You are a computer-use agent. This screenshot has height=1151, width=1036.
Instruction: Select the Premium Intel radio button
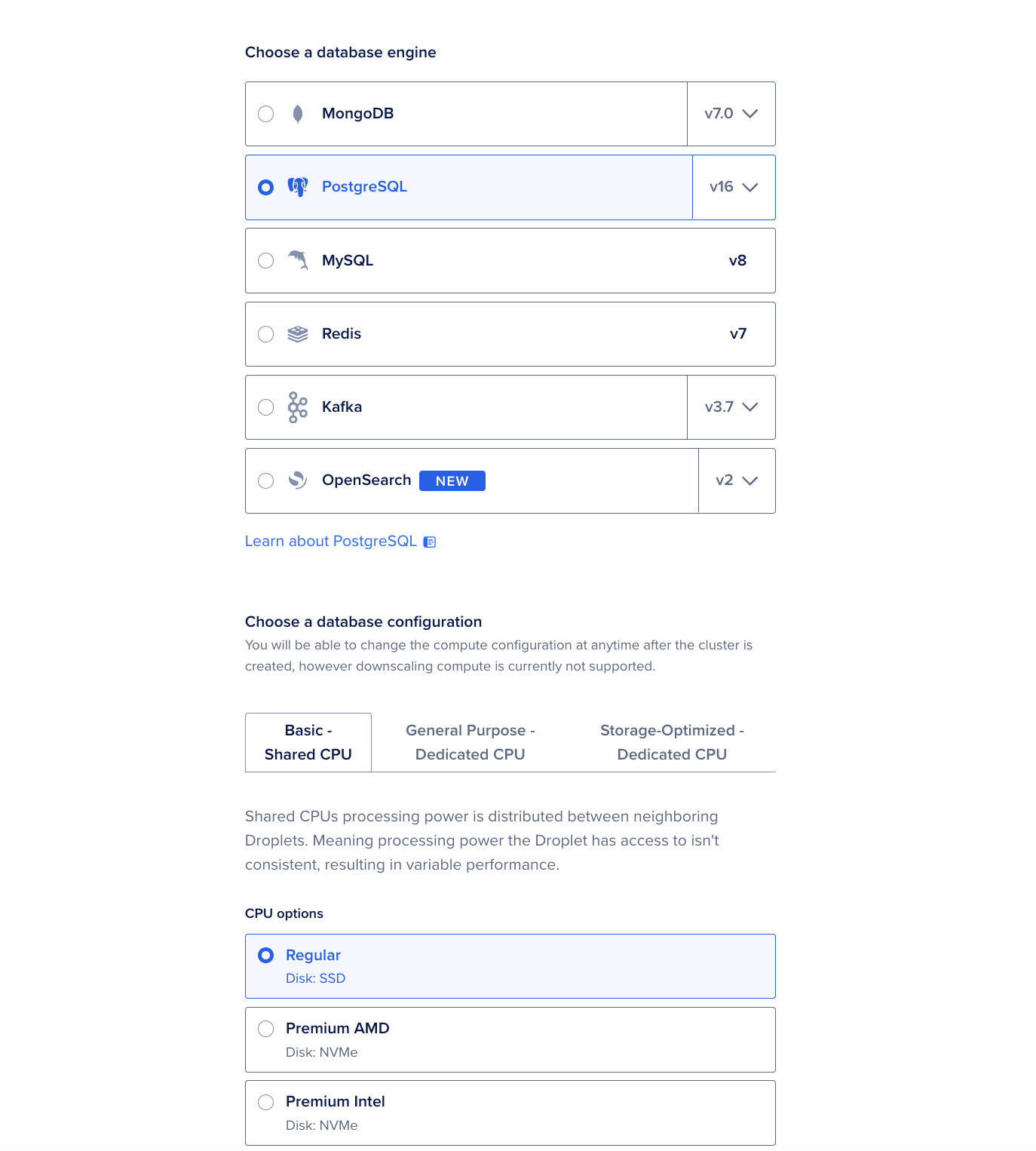(x=266, y=1102)
